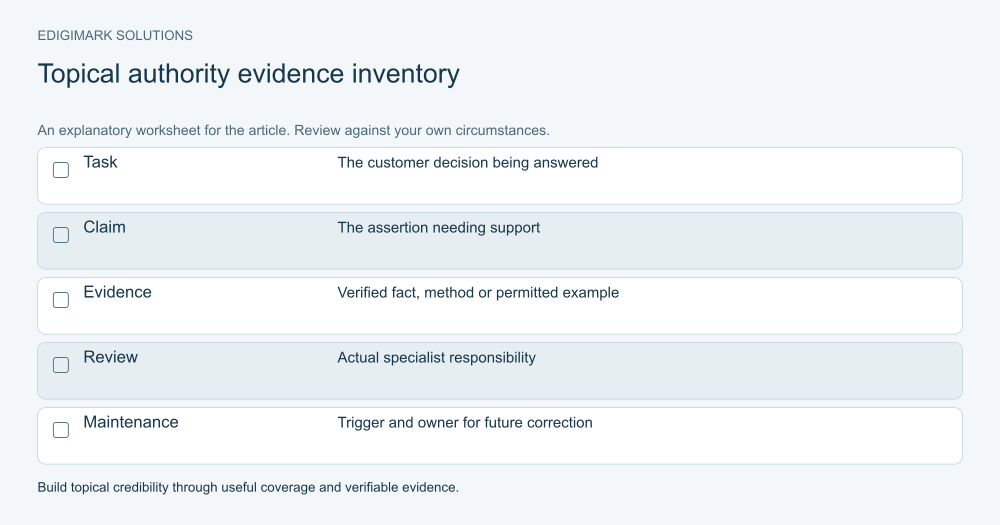Select 'Topical authority evidence inventory' heading
Viewport: 1000px width, 525px height.
(x=249, y=74)
